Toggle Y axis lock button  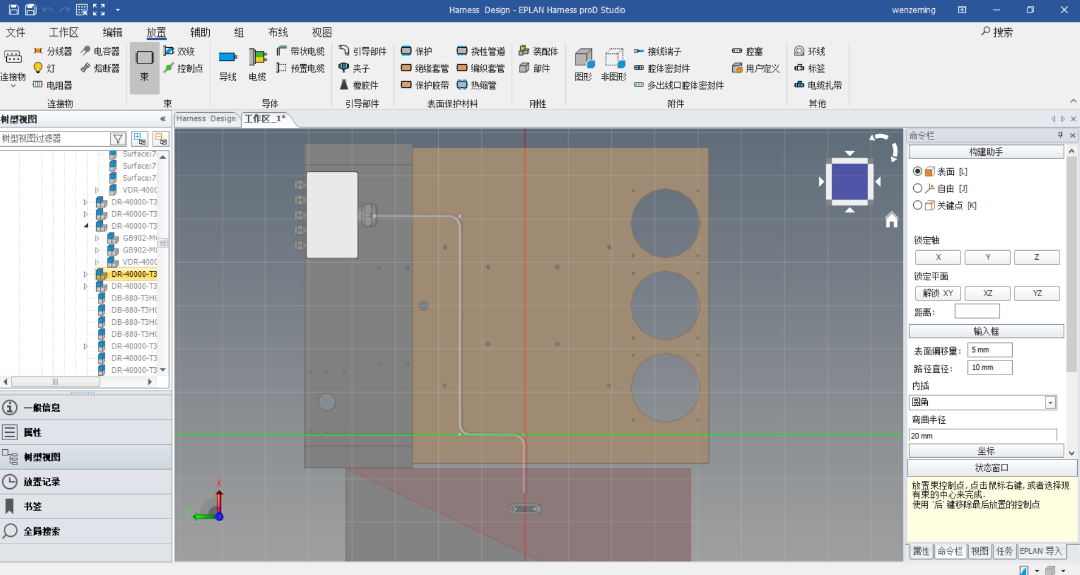988,257
